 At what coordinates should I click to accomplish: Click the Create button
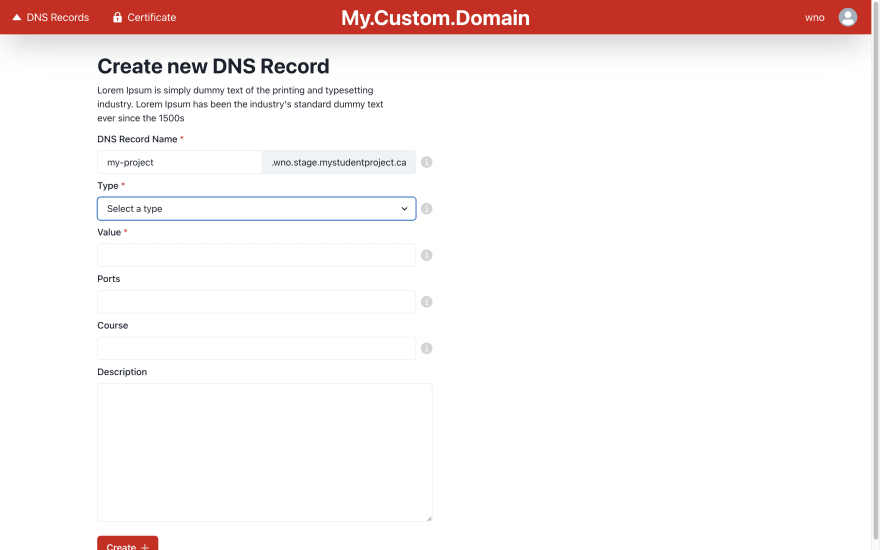point(127,543)
